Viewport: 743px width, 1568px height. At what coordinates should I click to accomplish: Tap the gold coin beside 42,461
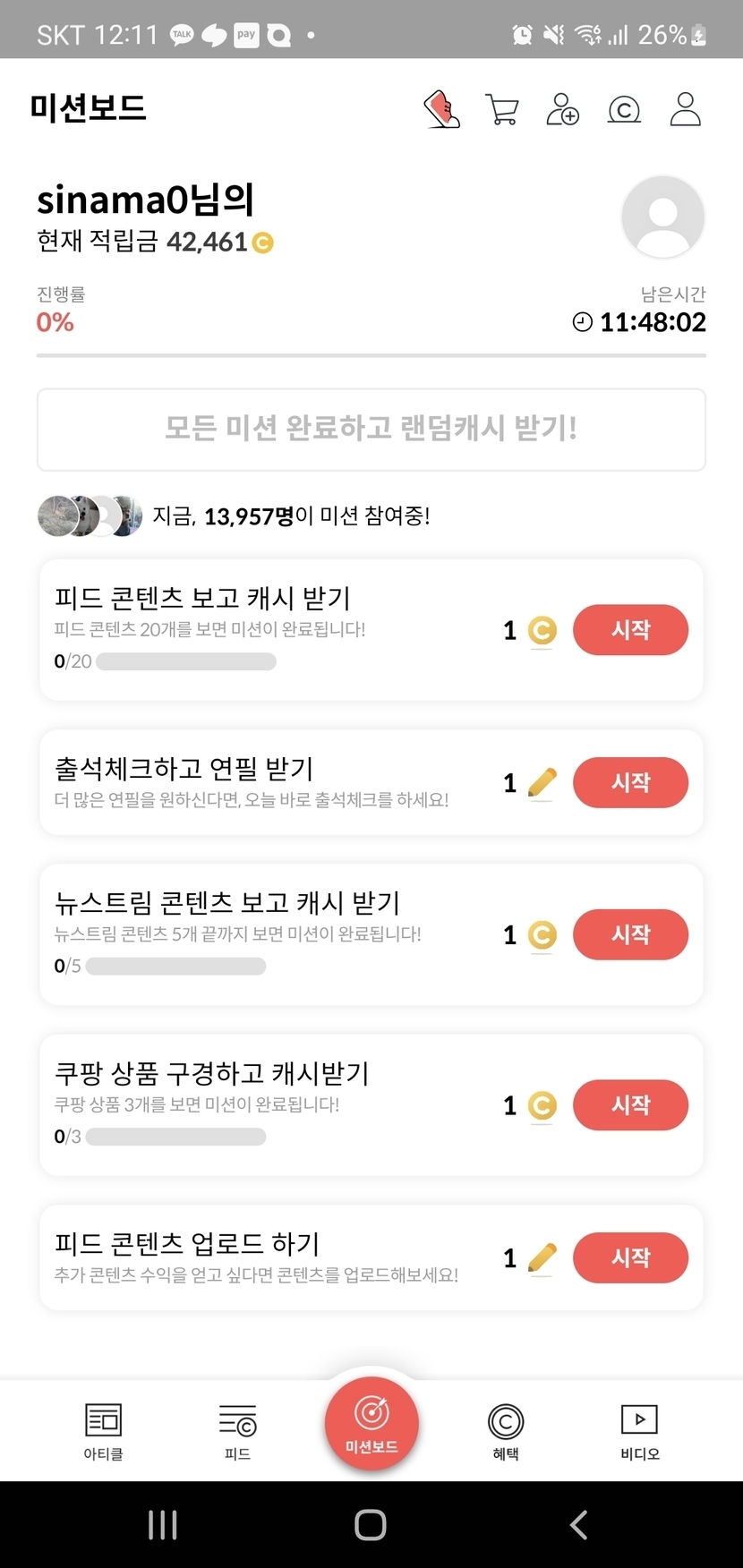[x=263, y=243]
